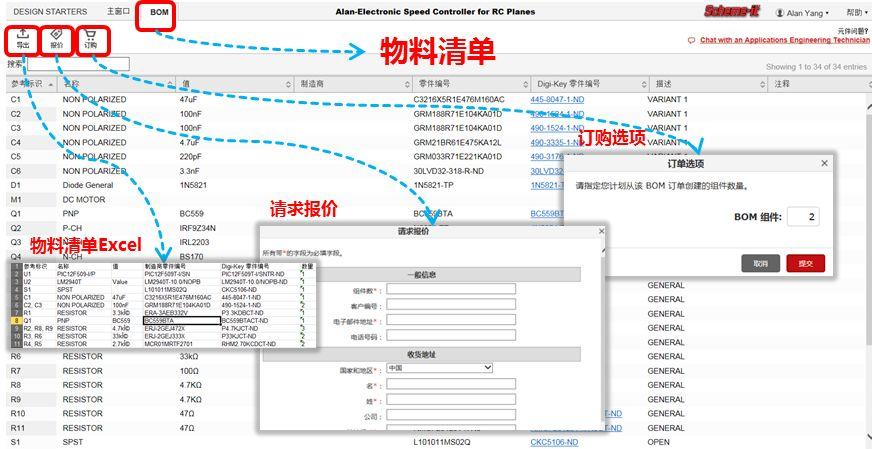Click the R7 100Ω value cell
Screen dimensions: 872x449
click(x=188, y=371)
